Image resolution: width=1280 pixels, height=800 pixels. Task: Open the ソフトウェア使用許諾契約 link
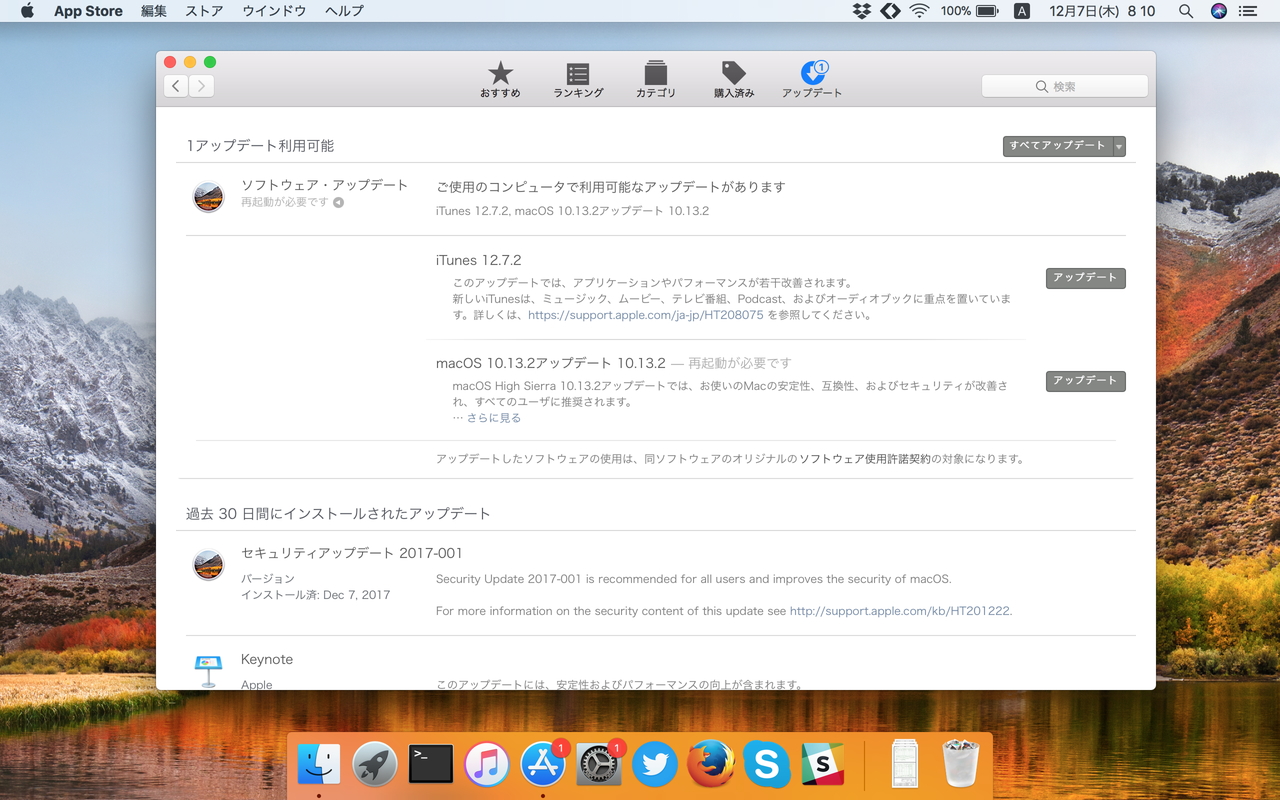(x=865, y=459)
